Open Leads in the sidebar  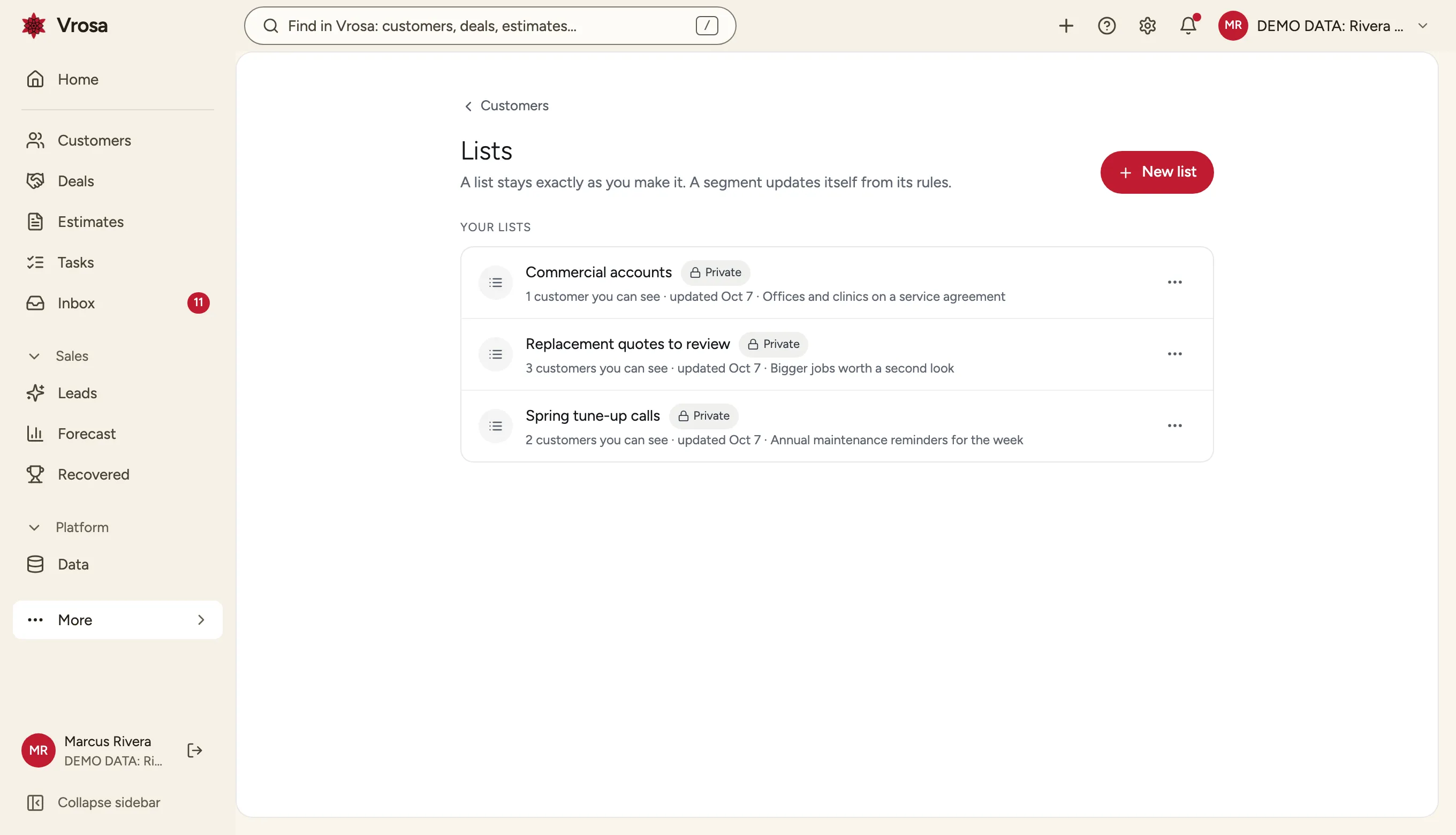118,393
